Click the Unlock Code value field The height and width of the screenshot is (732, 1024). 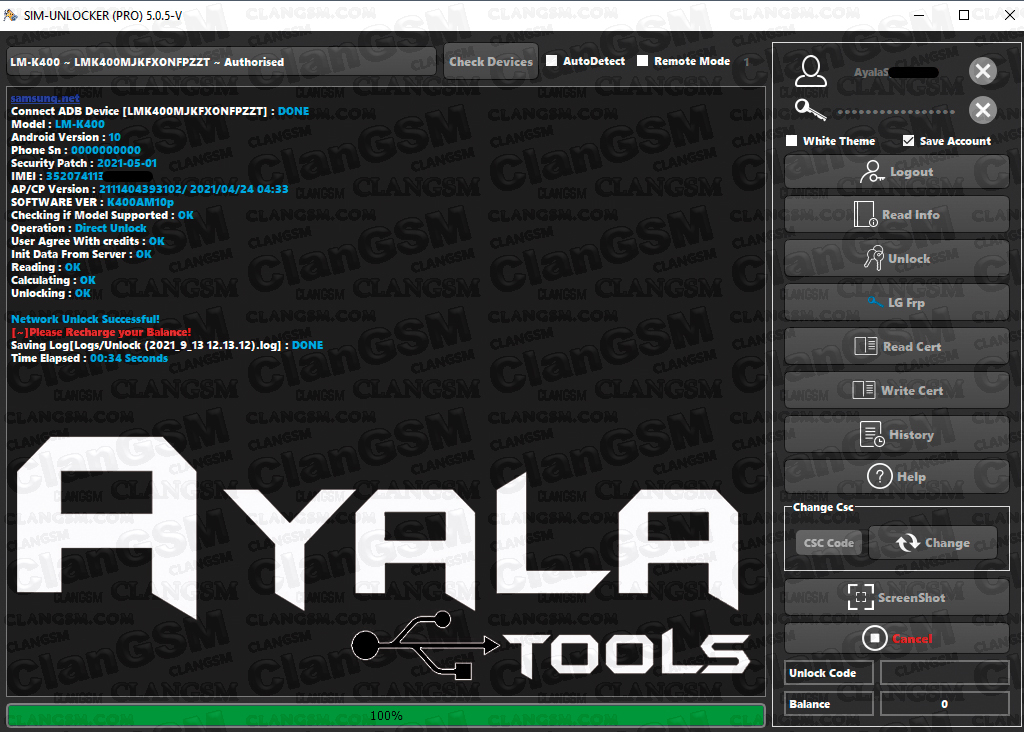(x=944, y=673)
